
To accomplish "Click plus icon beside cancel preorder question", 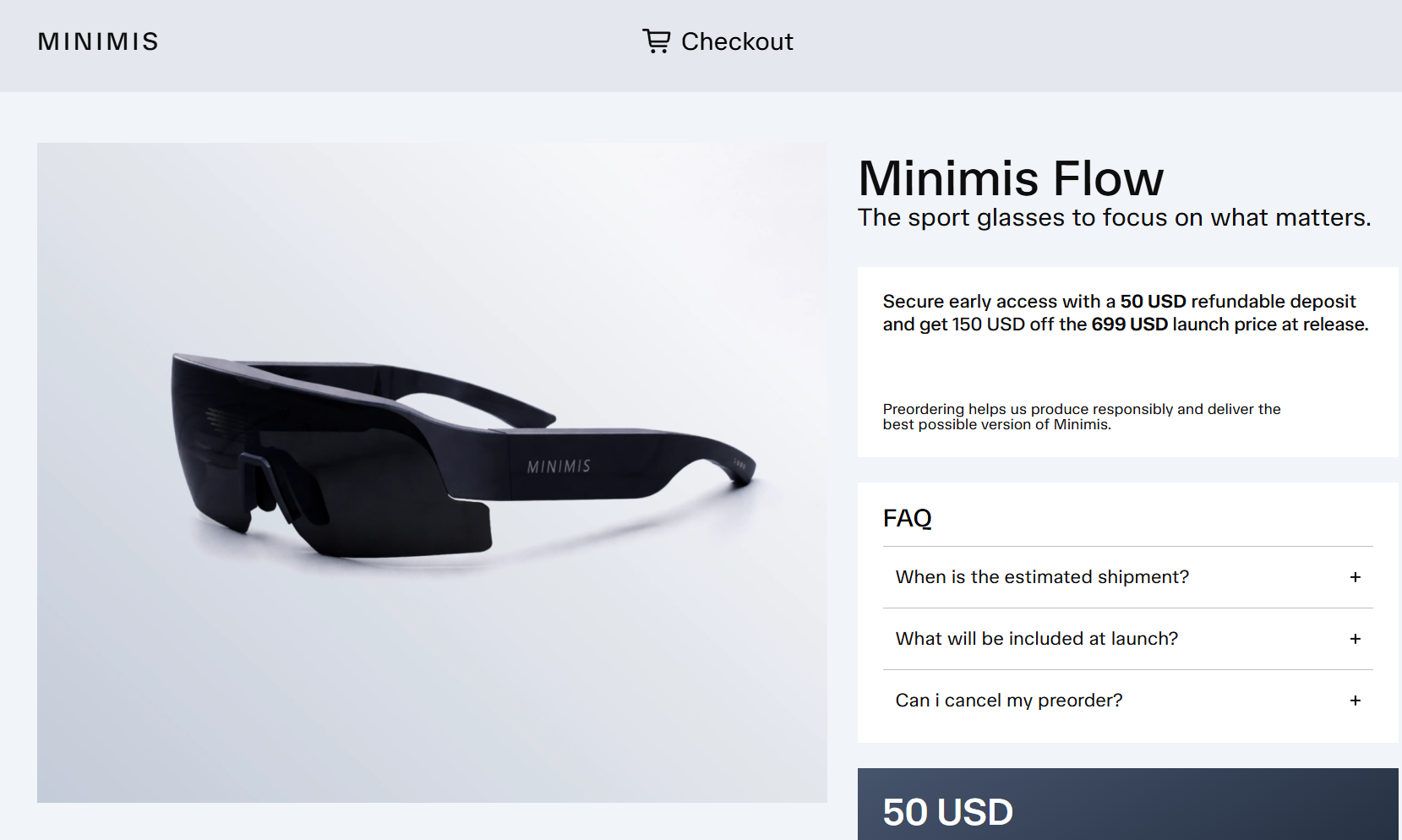I will pyautogui.click(x=1355, y=701).
